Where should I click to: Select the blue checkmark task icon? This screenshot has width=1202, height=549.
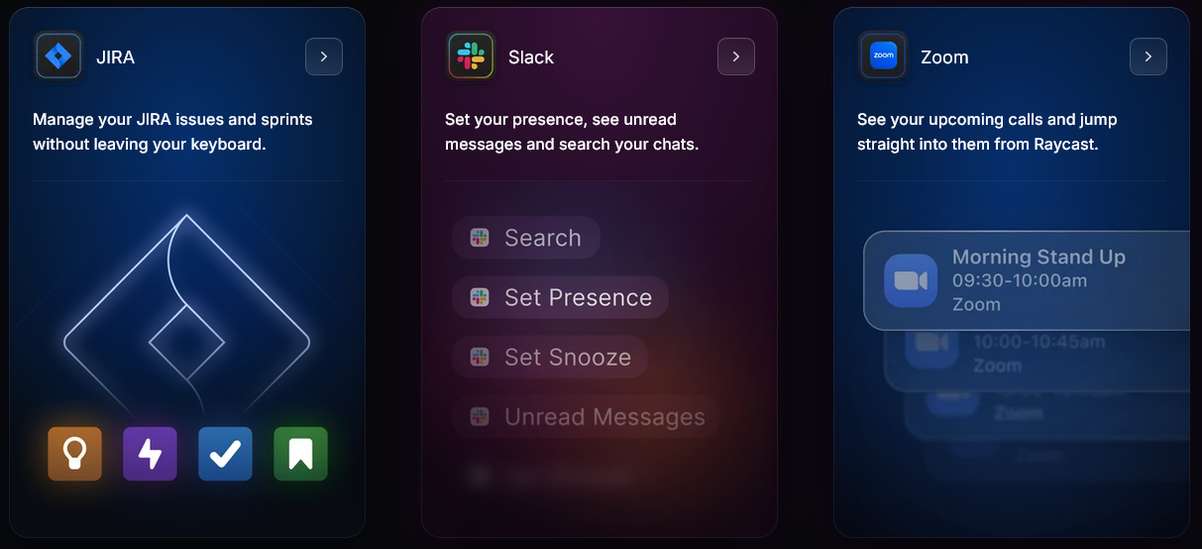[225, 453]
